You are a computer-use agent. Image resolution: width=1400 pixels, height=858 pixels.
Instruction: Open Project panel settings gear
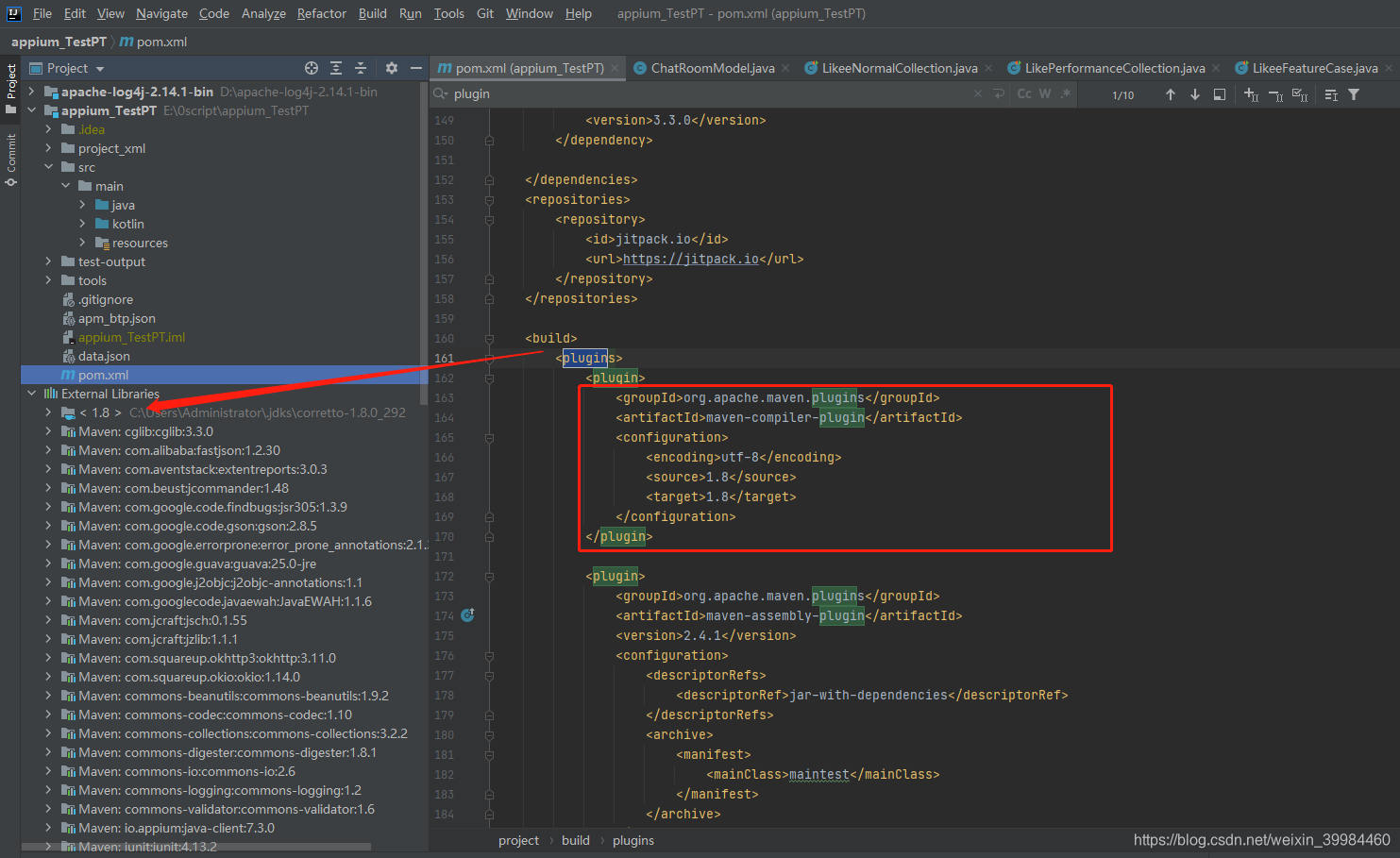[x=392, y=68]
